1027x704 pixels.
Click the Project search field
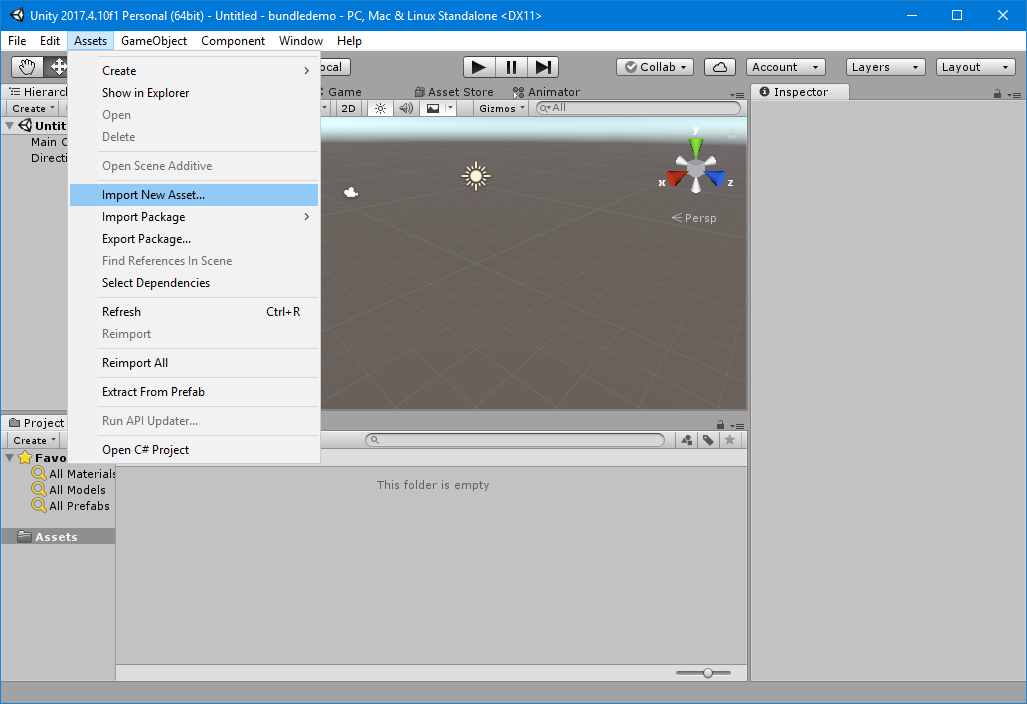point(515,440)
